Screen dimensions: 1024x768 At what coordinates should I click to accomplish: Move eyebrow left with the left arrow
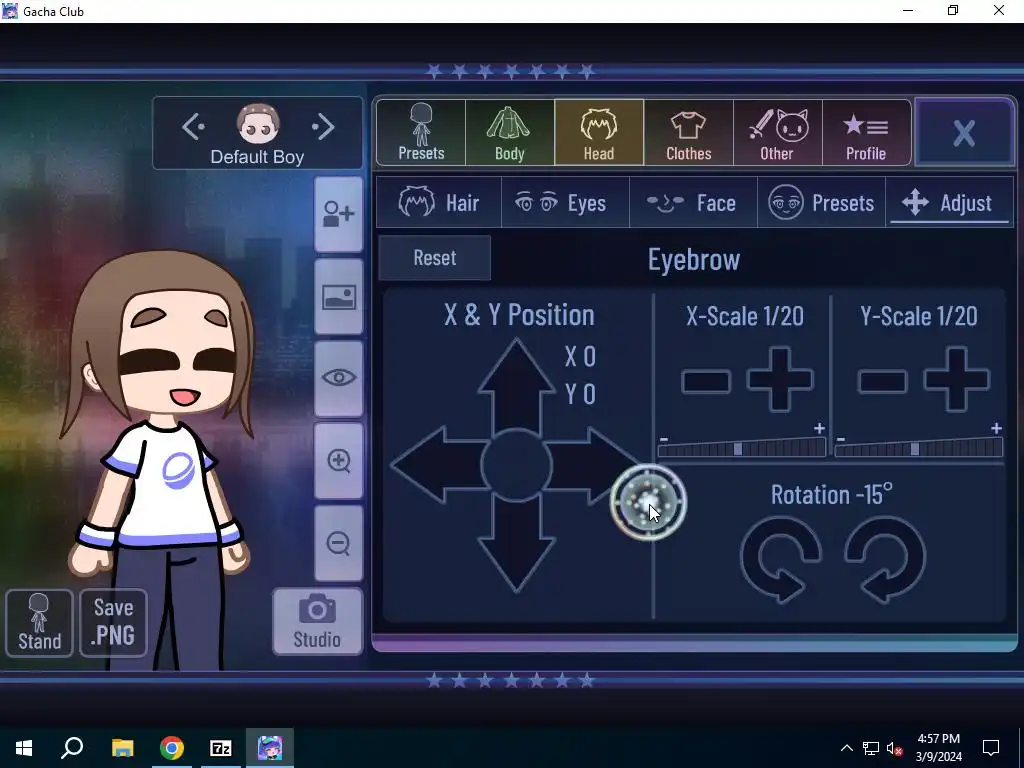(x=438, y=465)
